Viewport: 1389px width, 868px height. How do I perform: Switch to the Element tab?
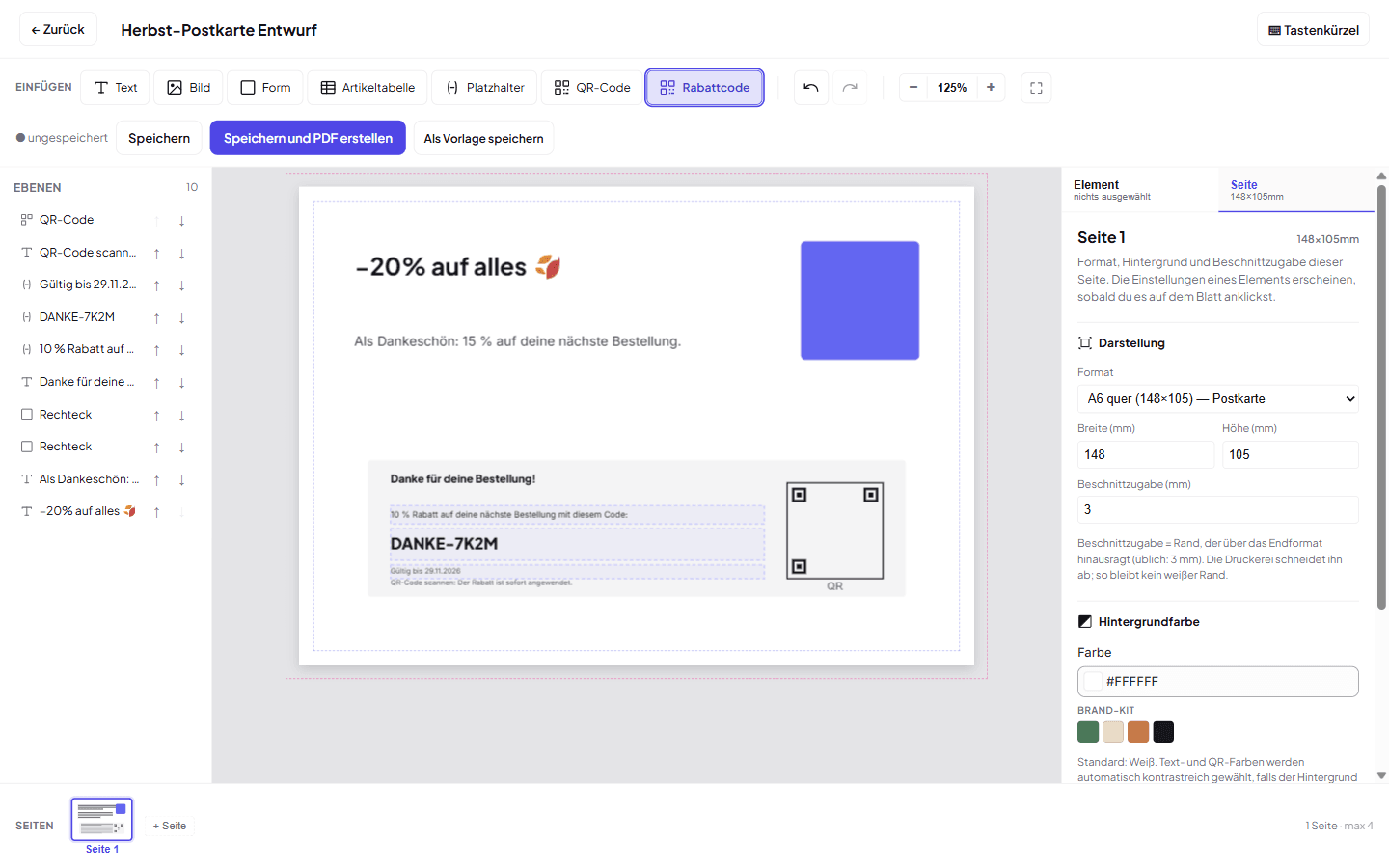point(1140,190)
